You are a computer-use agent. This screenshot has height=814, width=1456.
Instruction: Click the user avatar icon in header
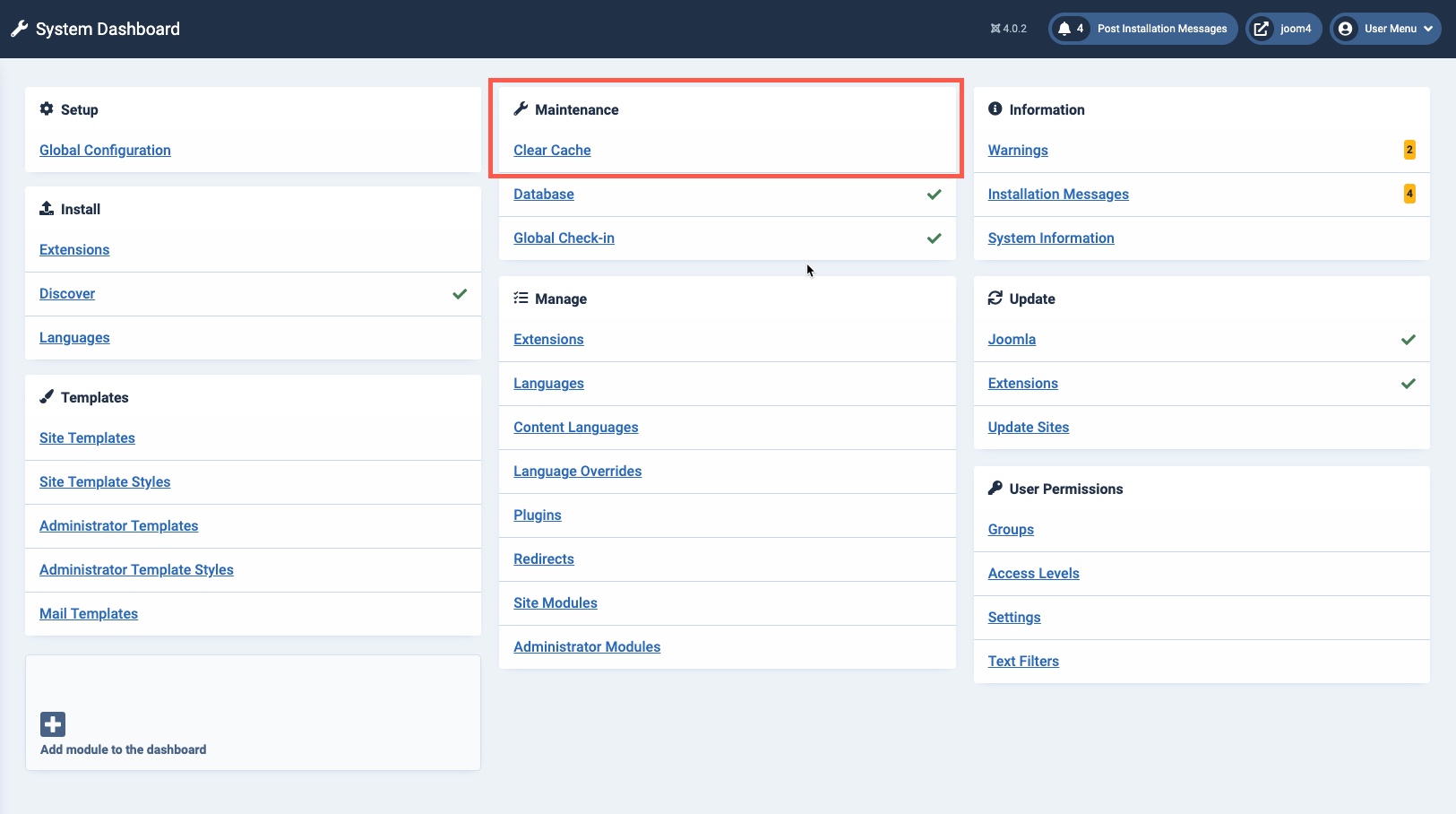[x=1345, y=29]
